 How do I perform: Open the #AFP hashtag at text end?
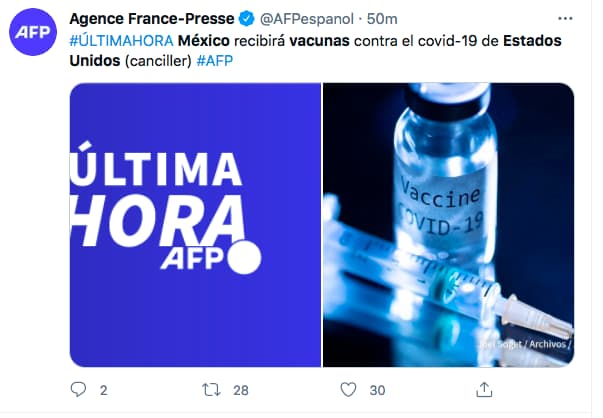pos(215,62)
